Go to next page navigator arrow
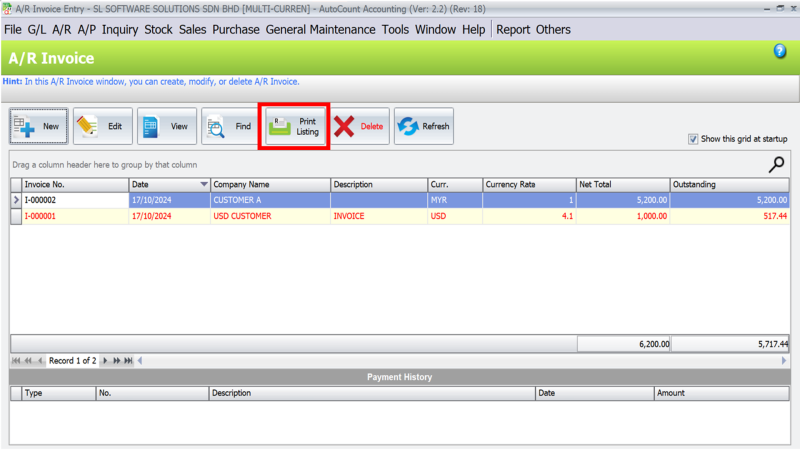The height and width of the screenshot is (450, 800). (x=117, y=361)
